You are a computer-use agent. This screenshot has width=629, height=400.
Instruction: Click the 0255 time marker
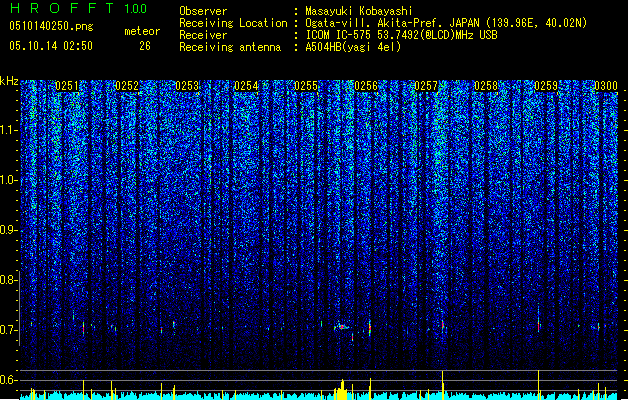[306, 86]
